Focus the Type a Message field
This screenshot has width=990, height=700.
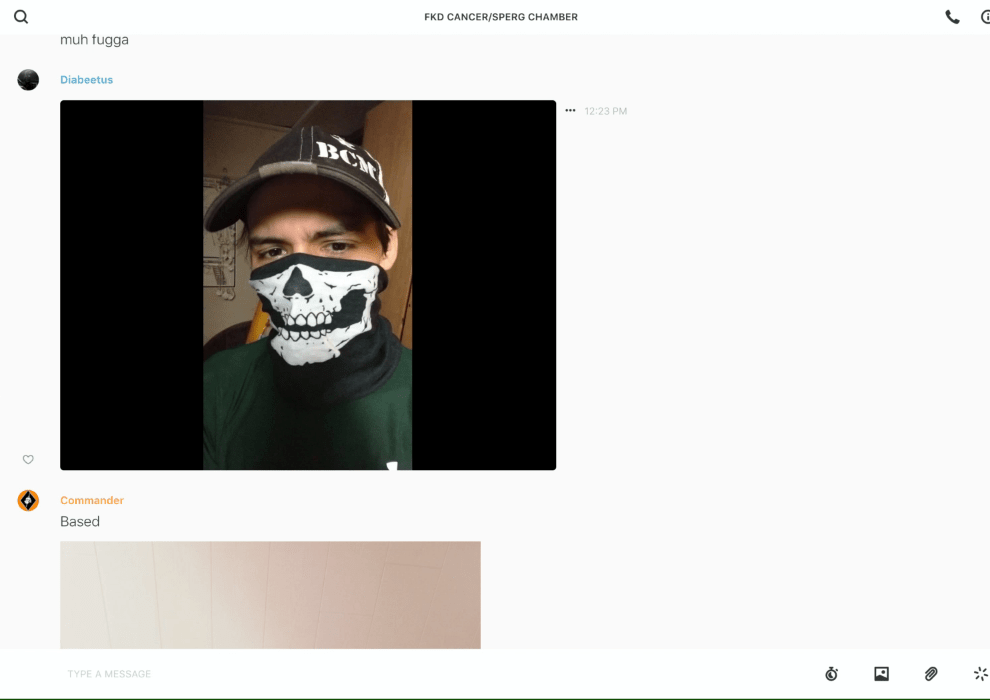[400, 674]
